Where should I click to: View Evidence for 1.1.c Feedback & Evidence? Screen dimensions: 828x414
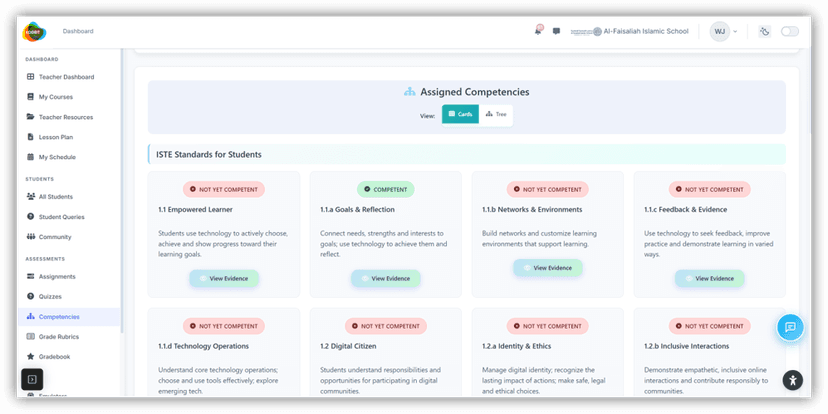[x=709, y=279]
